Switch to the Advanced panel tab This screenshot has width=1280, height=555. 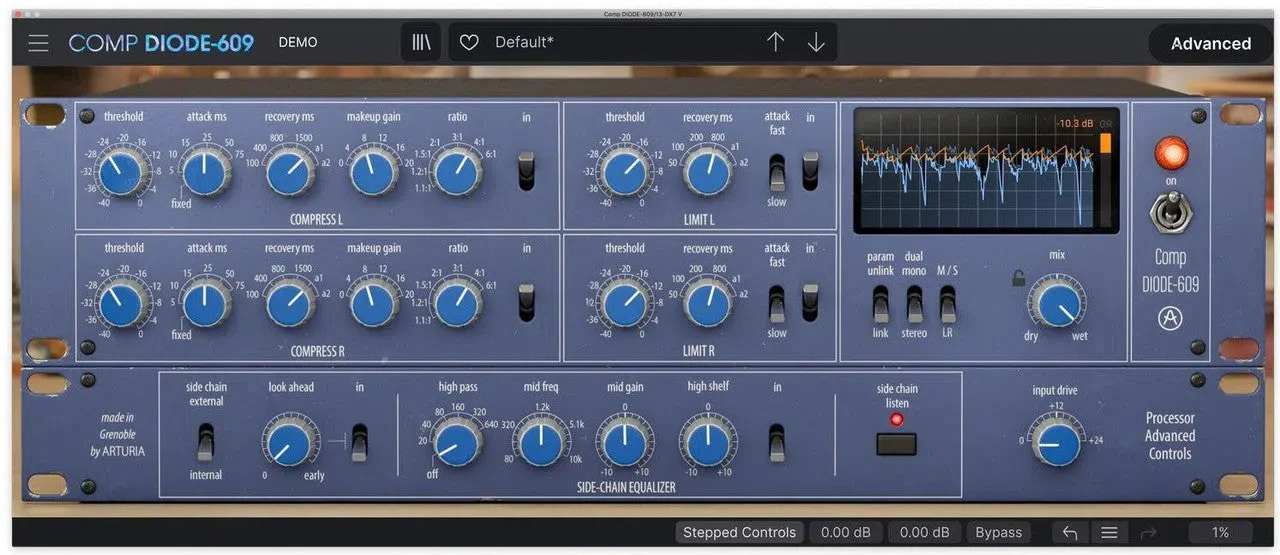tap(1210, 43)
